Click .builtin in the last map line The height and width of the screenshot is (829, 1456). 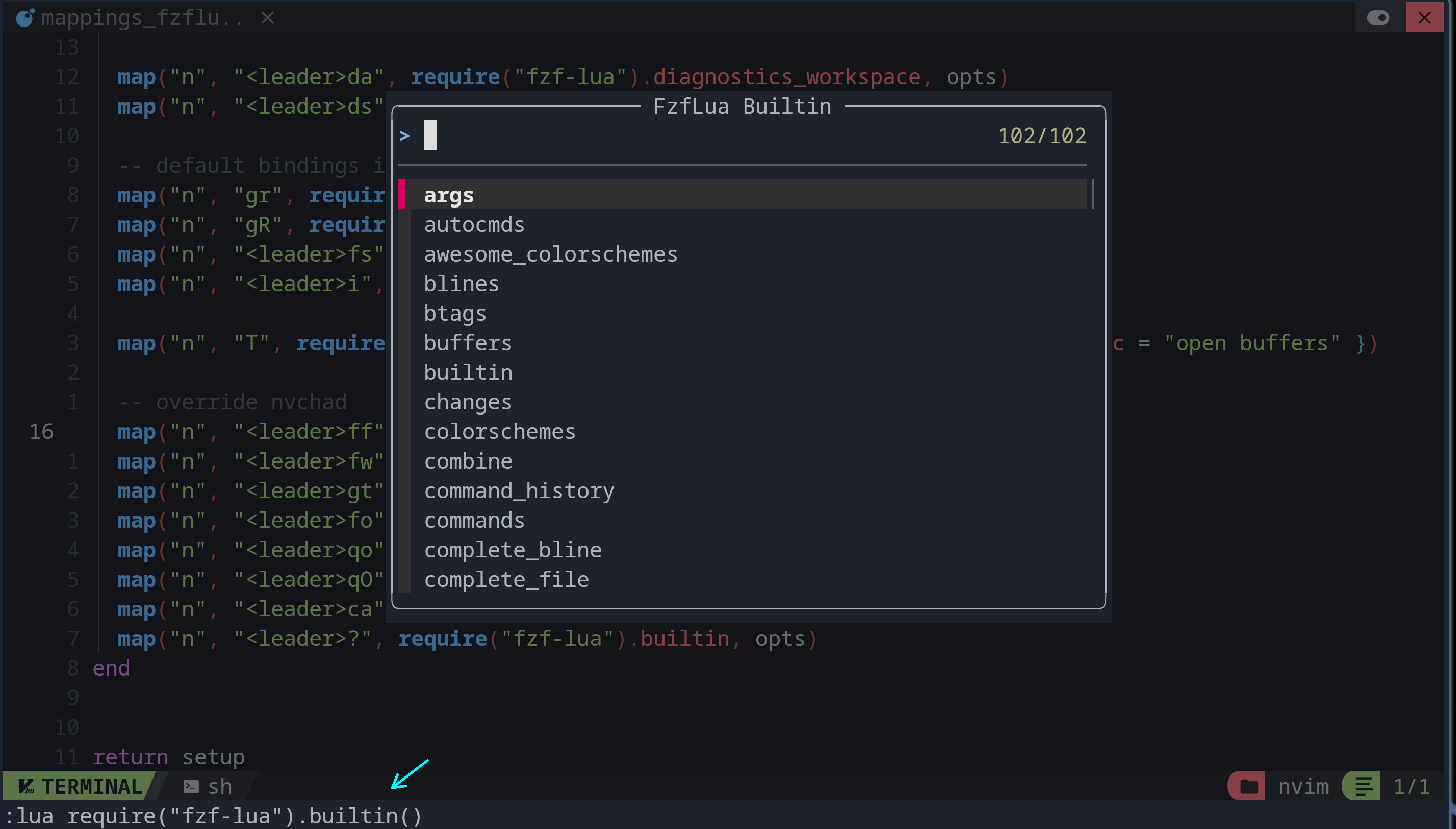pos(679,639)
